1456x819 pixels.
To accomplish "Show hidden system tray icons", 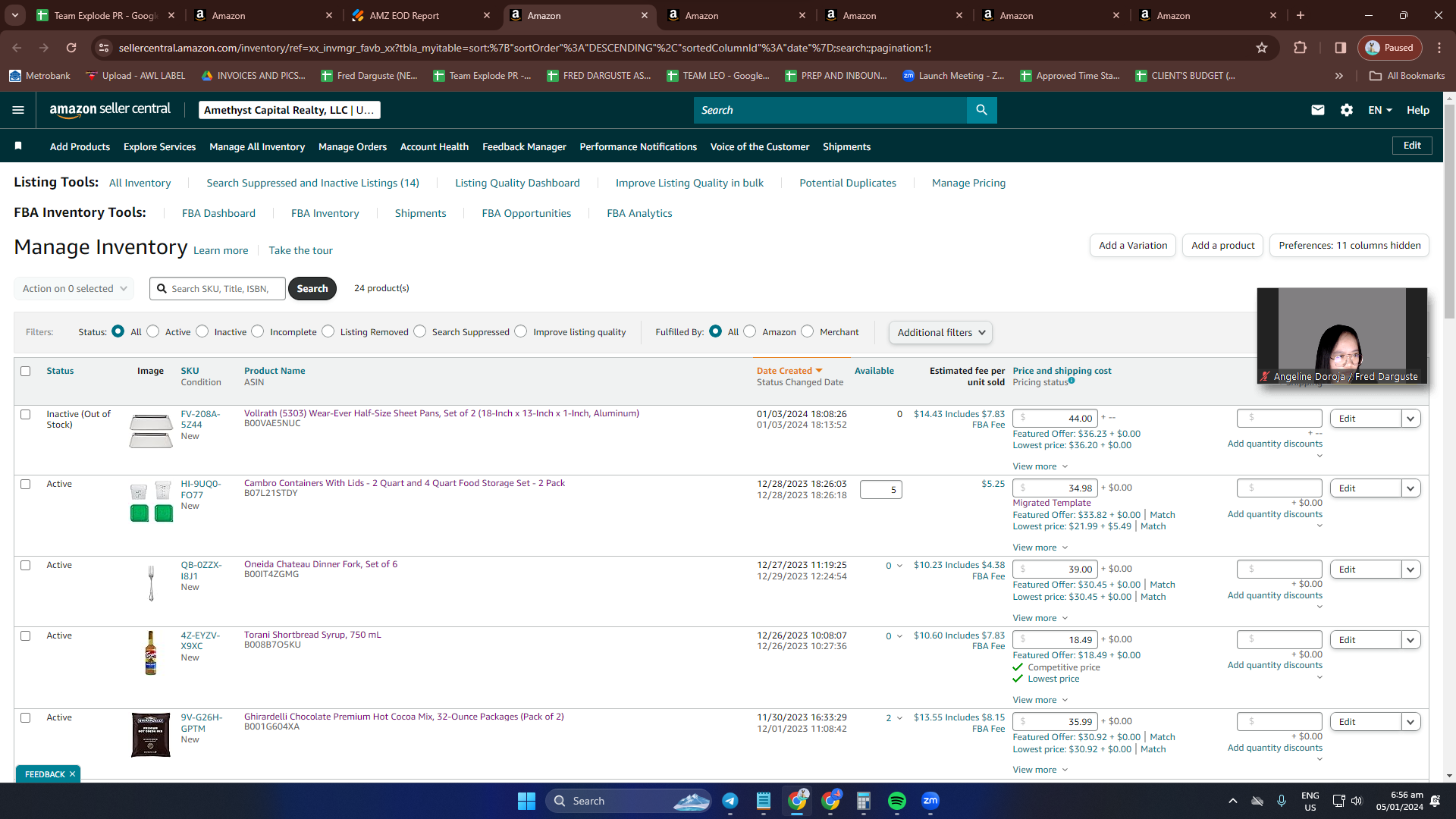I will 1233,801.
